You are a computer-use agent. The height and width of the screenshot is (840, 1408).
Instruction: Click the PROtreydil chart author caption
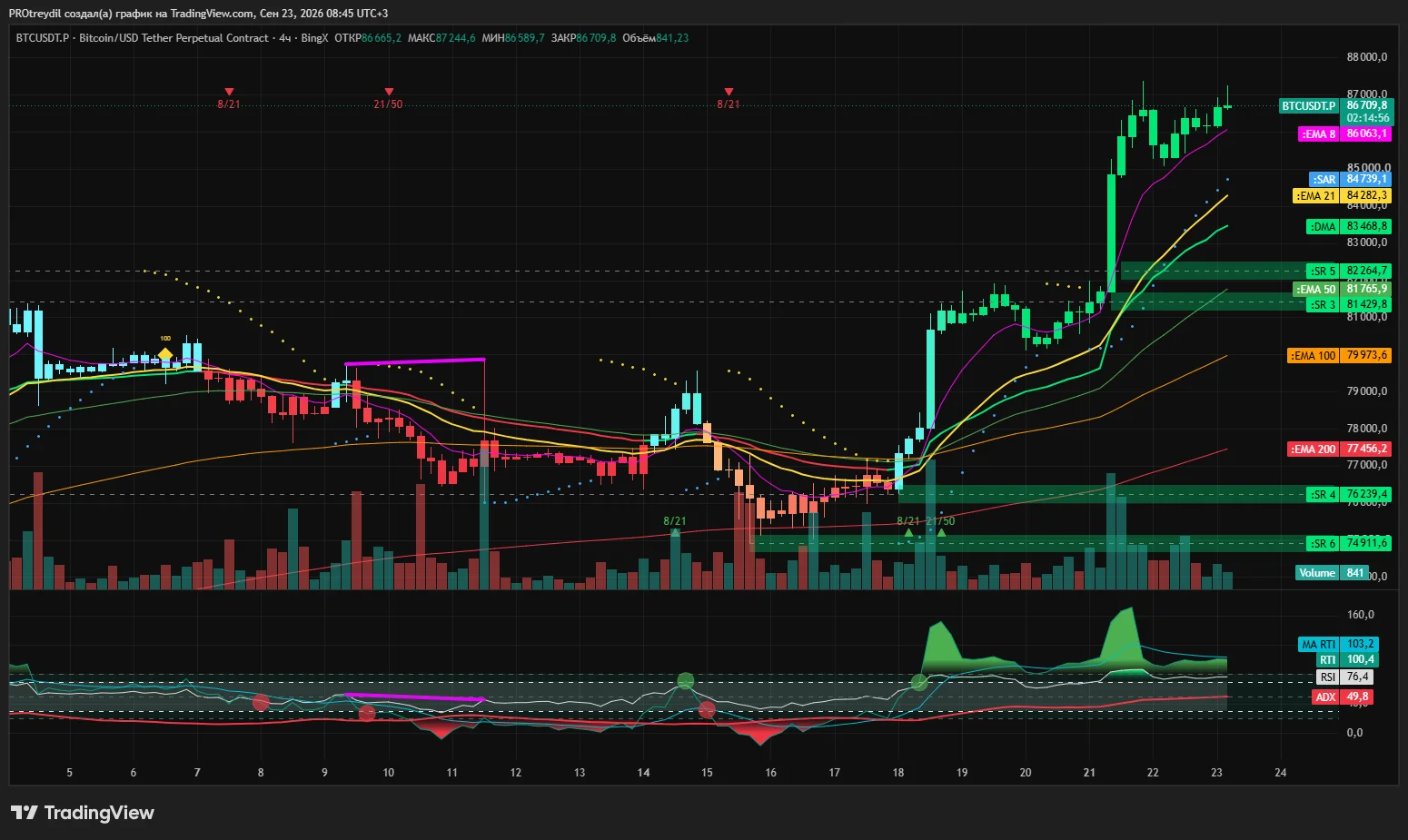(x=198, y=14)
